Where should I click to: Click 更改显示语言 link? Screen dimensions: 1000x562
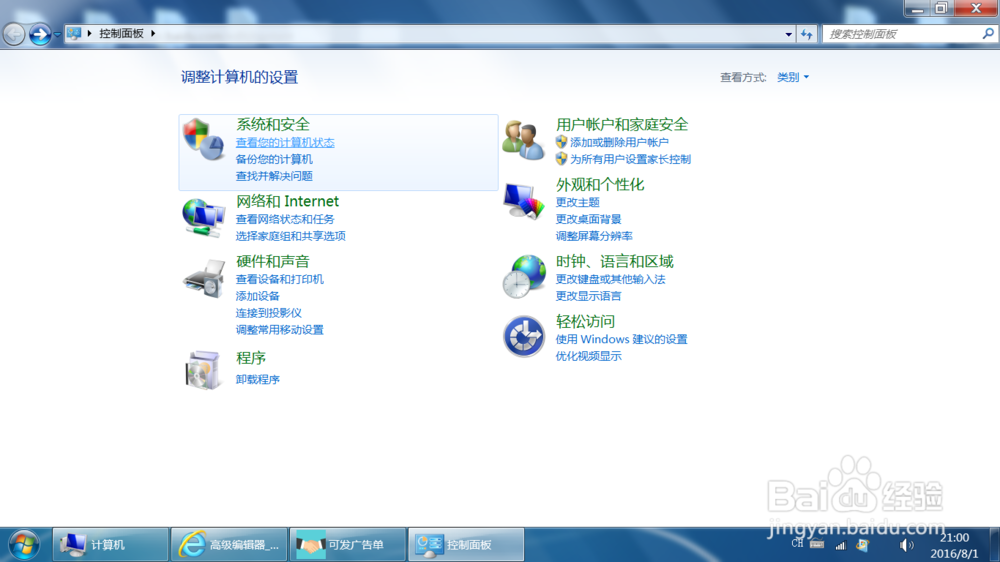[x=588, y=295]
